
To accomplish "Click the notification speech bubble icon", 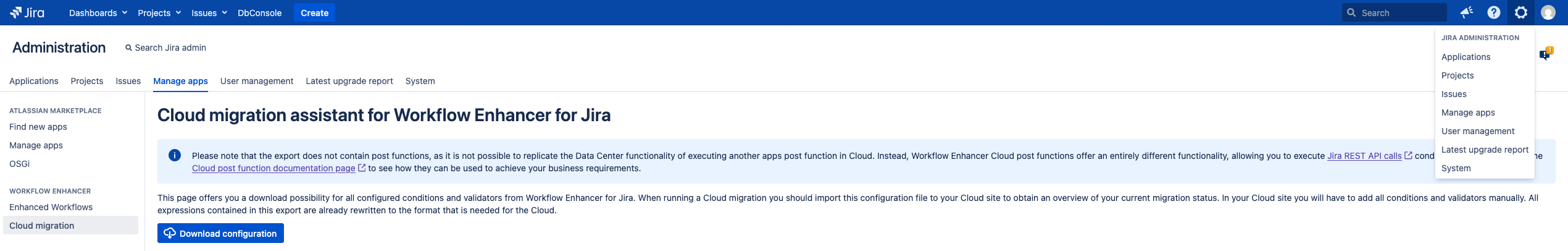I will pos(1545,54).
